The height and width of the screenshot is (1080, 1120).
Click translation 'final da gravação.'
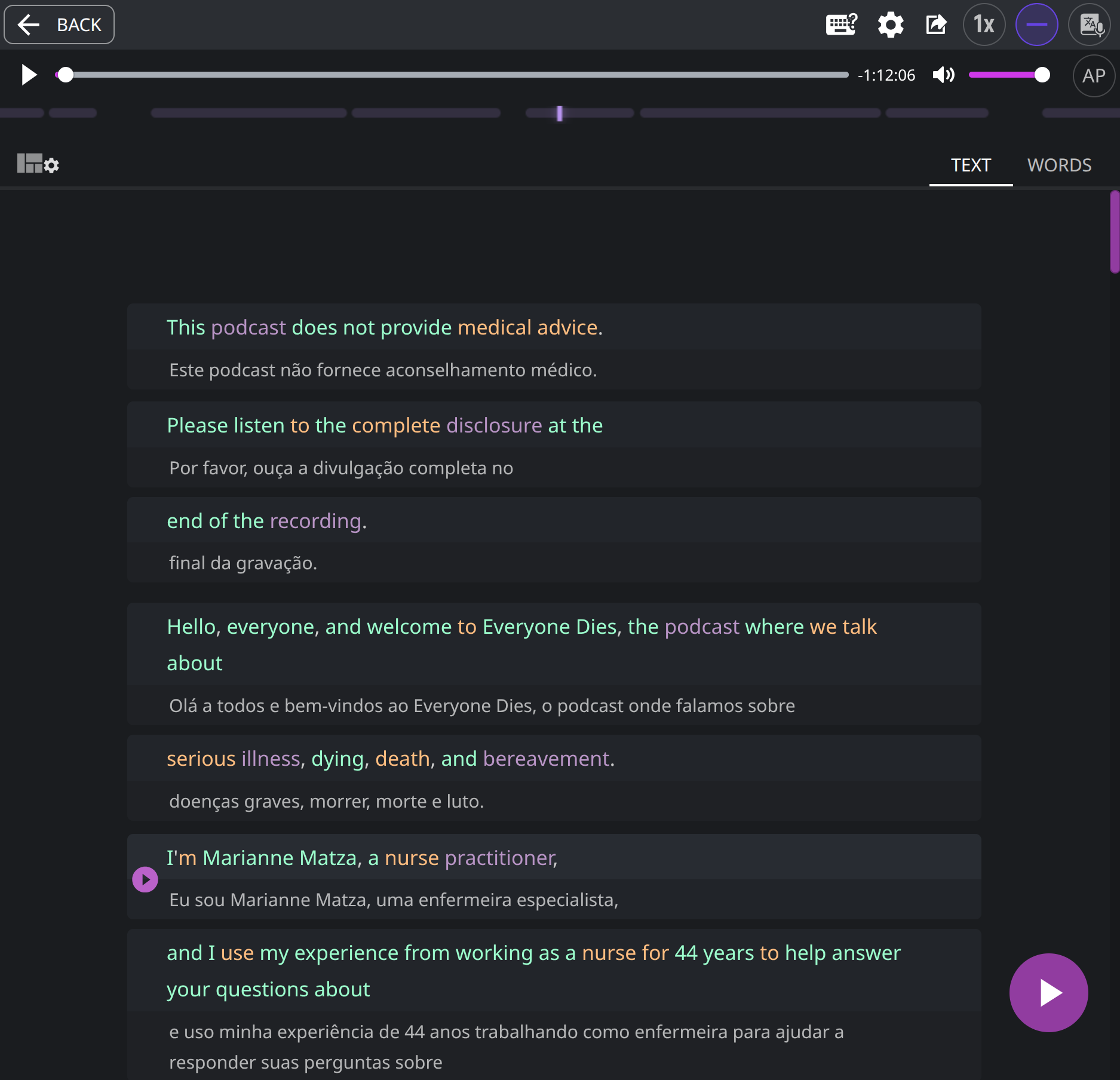click(x=243, y=563)
